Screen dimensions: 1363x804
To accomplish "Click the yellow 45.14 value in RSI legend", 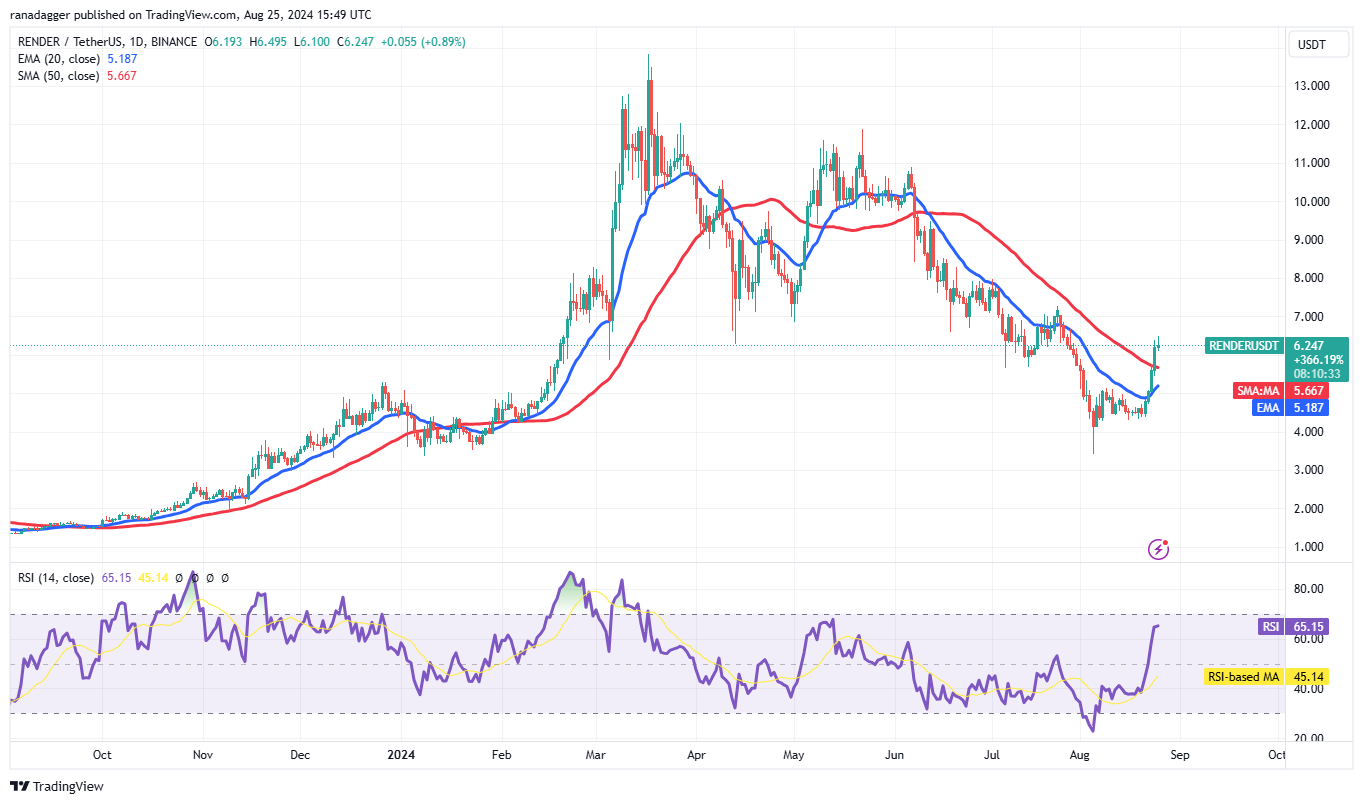I will click(x=151, y=578).
